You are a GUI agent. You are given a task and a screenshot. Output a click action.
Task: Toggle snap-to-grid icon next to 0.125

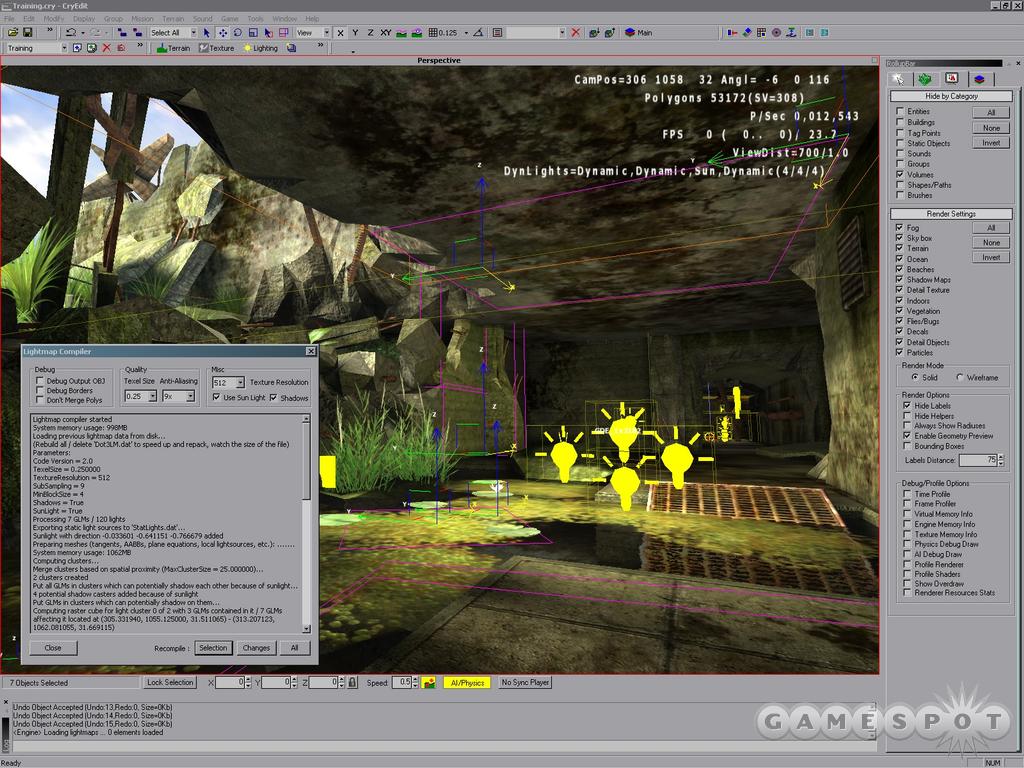click(x=432, y=33)
